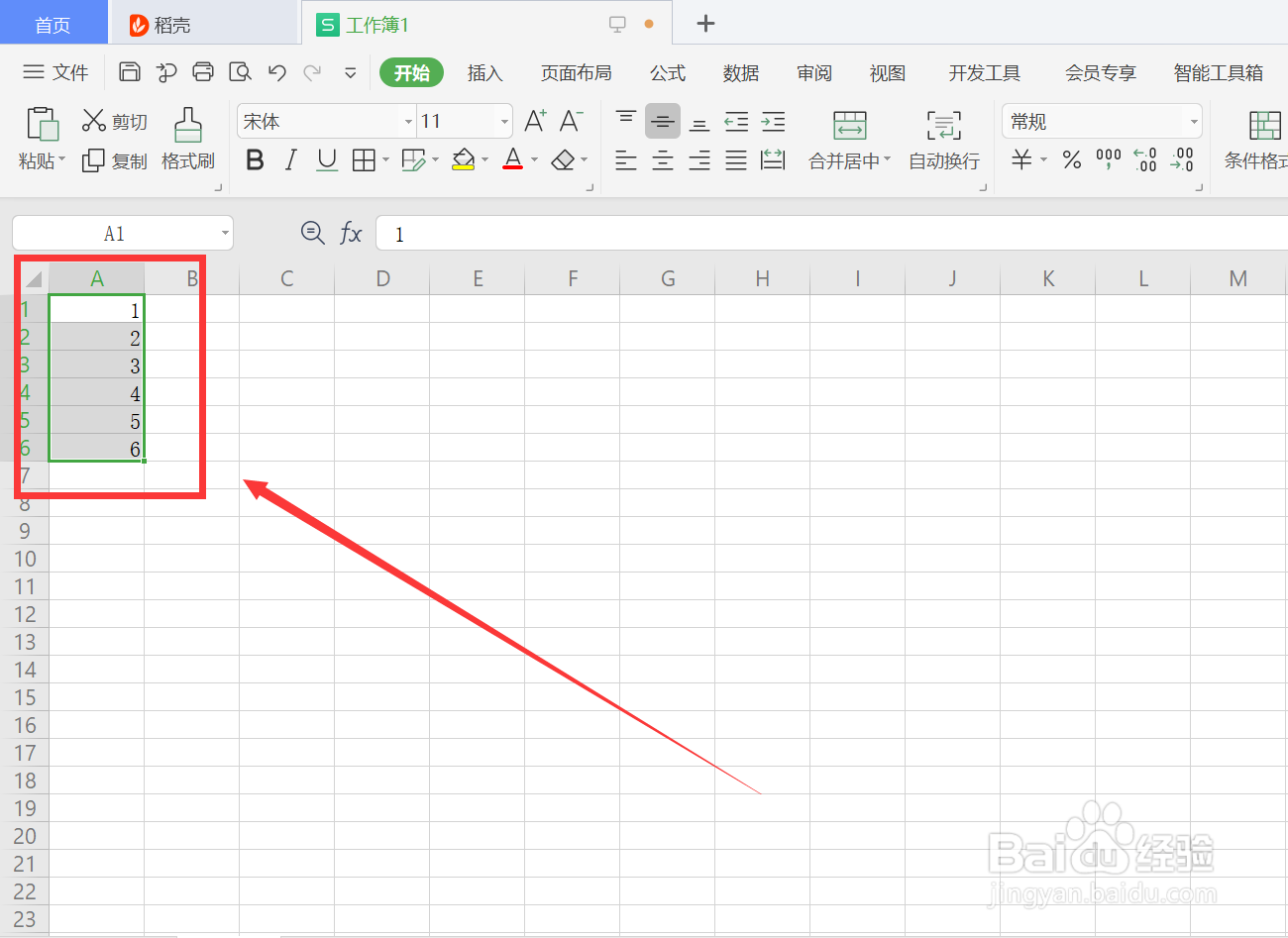Align text left
Viewport: 1288px width, 938px height.
pos(626,160)
